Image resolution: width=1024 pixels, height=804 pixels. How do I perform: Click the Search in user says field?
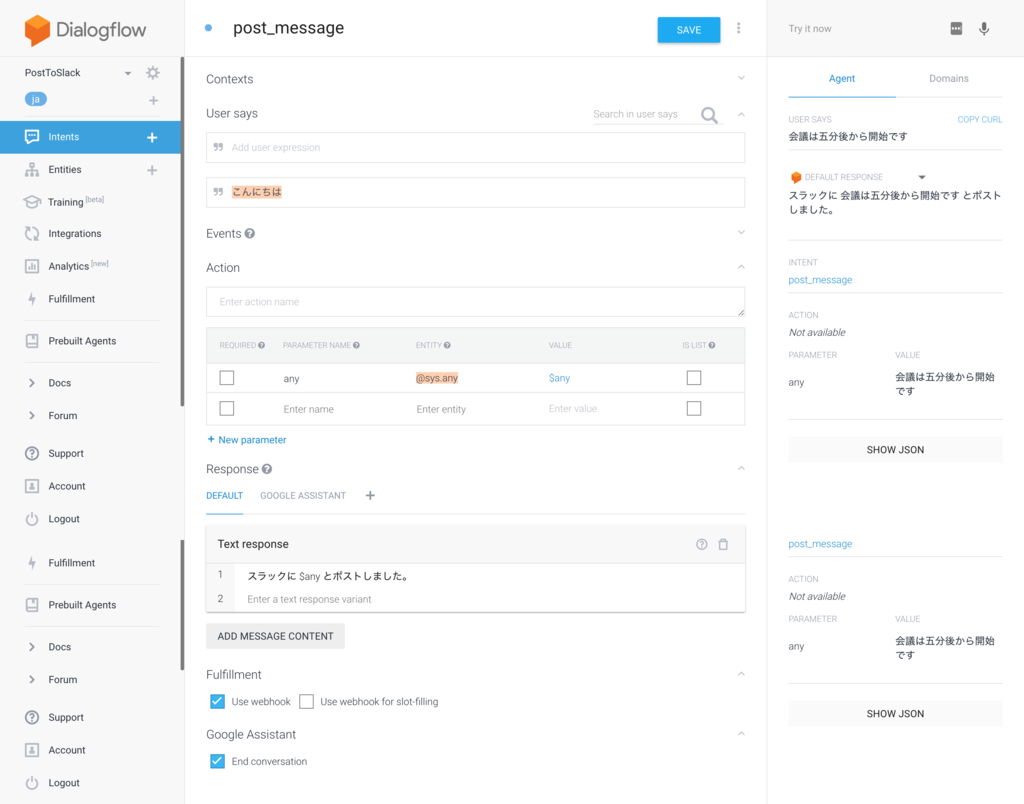coord(643,114)
